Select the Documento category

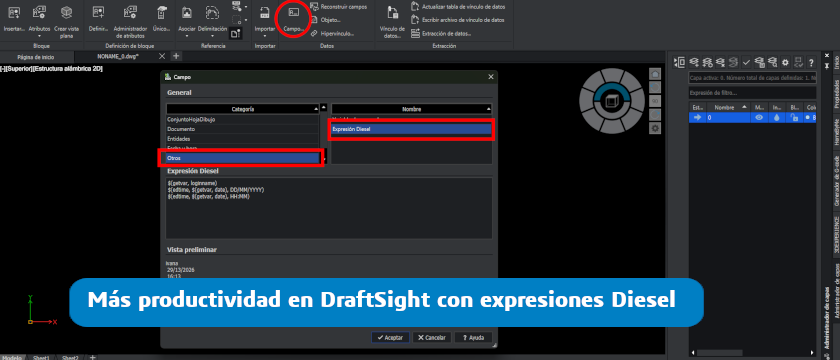pos(243,129)
